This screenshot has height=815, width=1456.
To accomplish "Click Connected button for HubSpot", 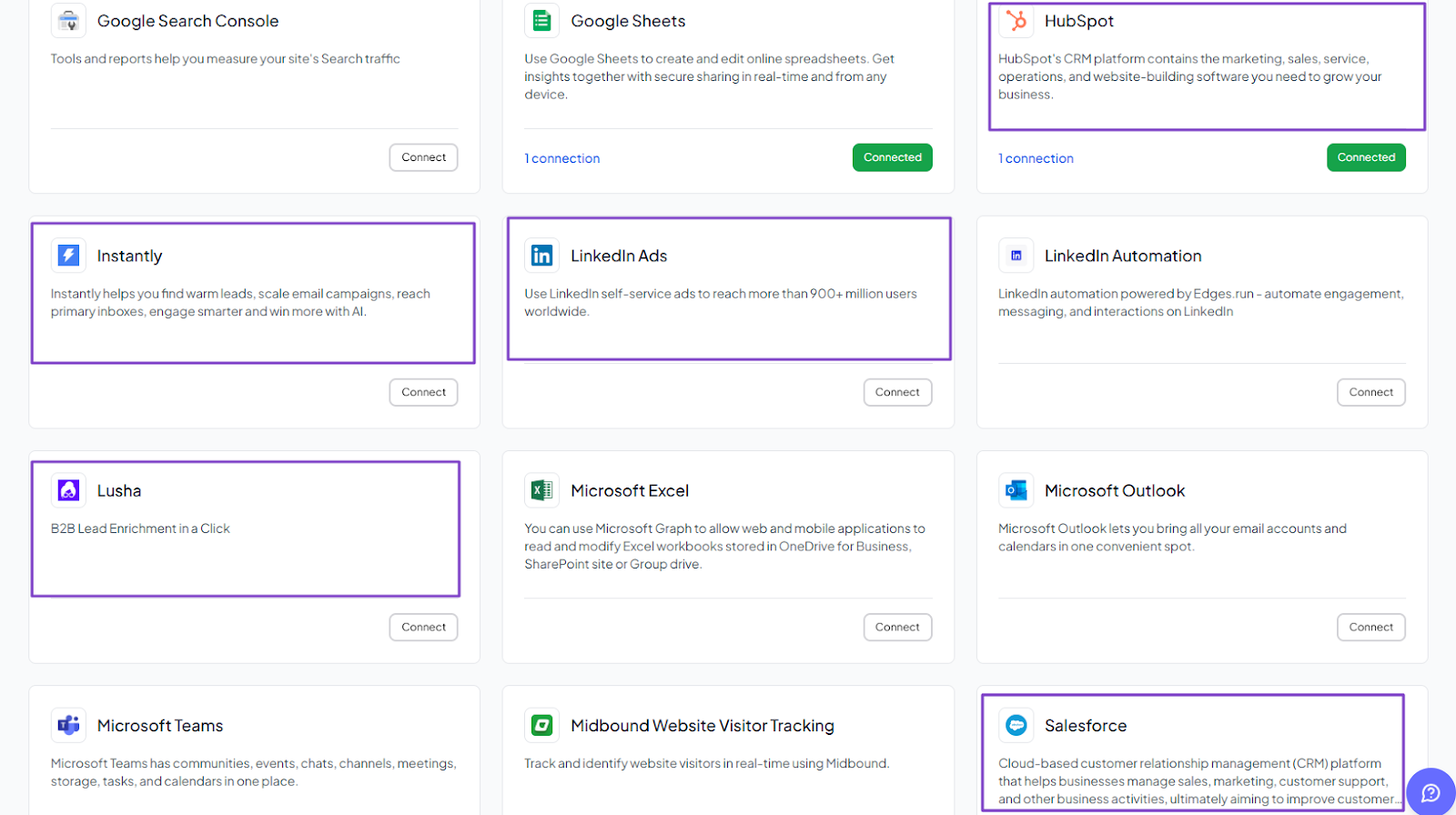I will point(1366,157).
